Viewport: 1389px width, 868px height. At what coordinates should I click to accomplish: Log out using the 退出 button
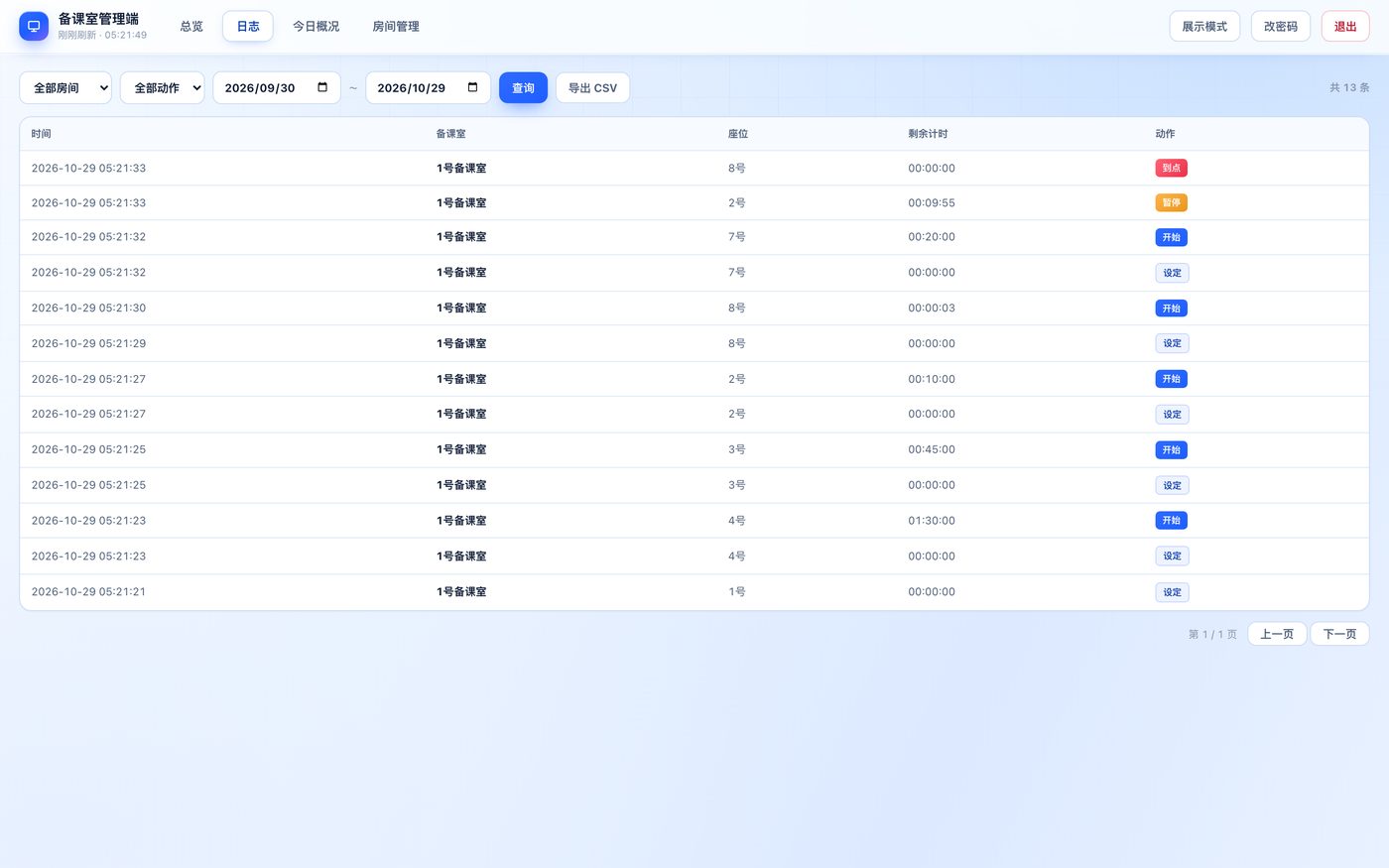point(1345,27)
